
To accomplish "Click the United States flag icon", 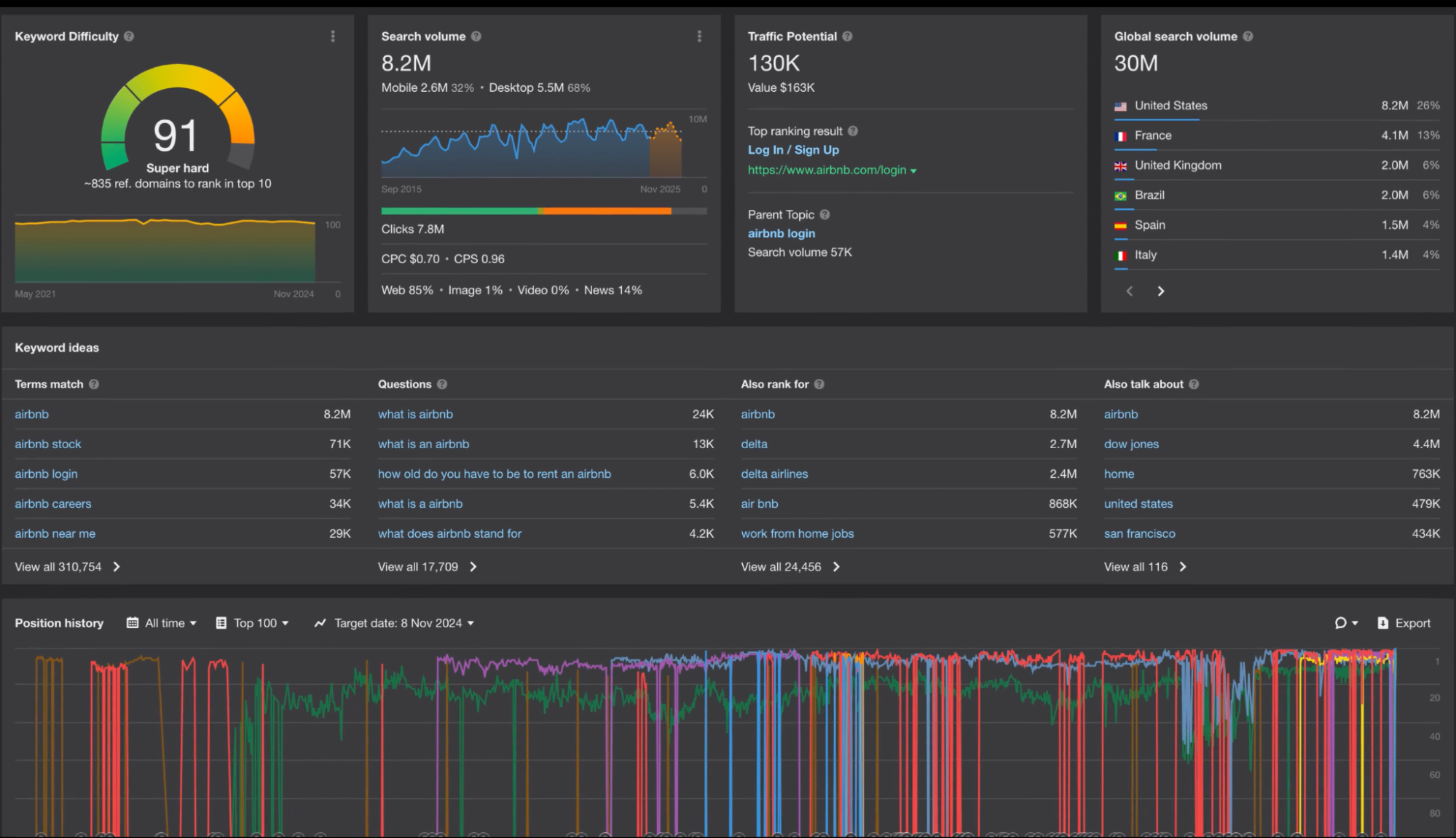I will pyautogui.click(x=1120, y=106).
